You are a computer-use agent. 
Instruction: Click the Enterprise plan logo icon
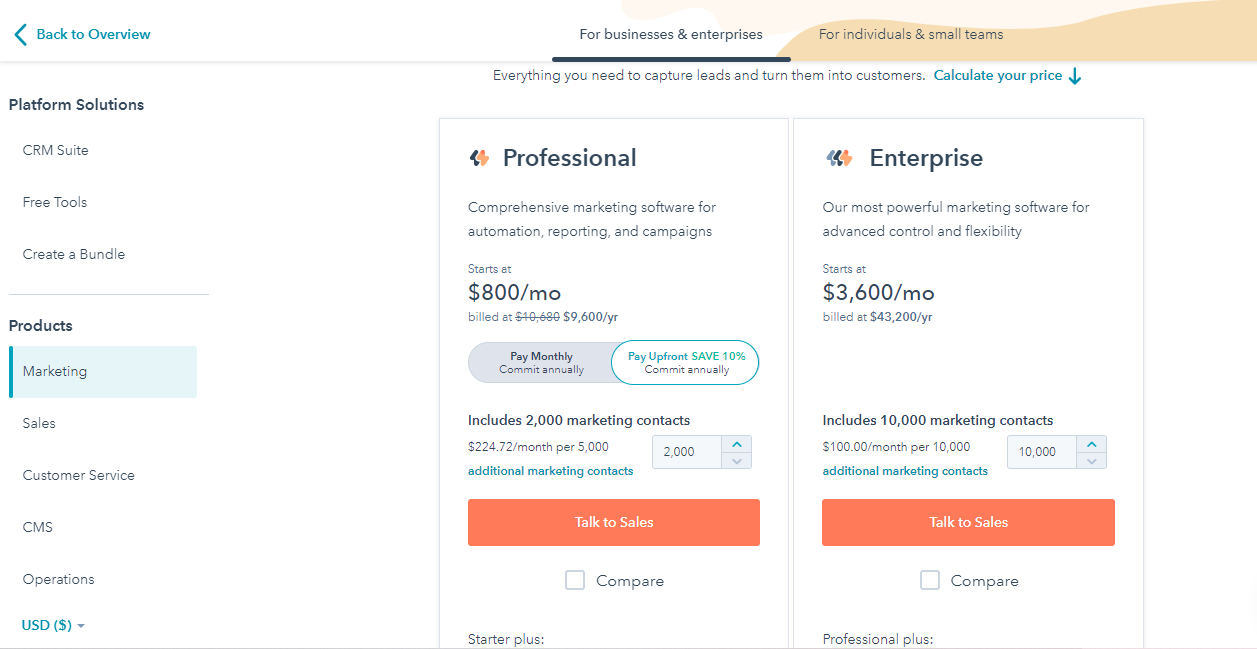[x=839, y=158]
